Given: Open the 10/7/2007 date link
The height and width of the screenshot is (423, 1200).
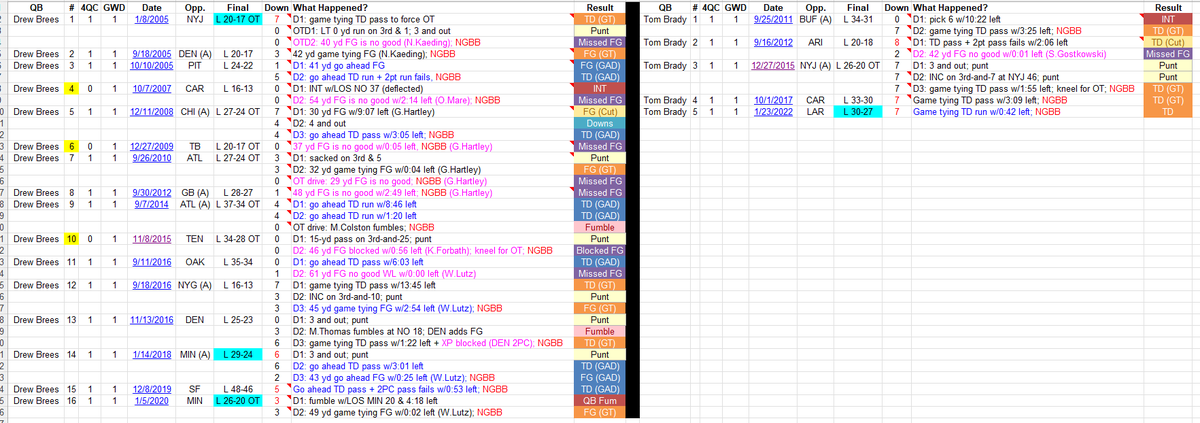Looking at the screenshot, I should (x=152, y=87).
